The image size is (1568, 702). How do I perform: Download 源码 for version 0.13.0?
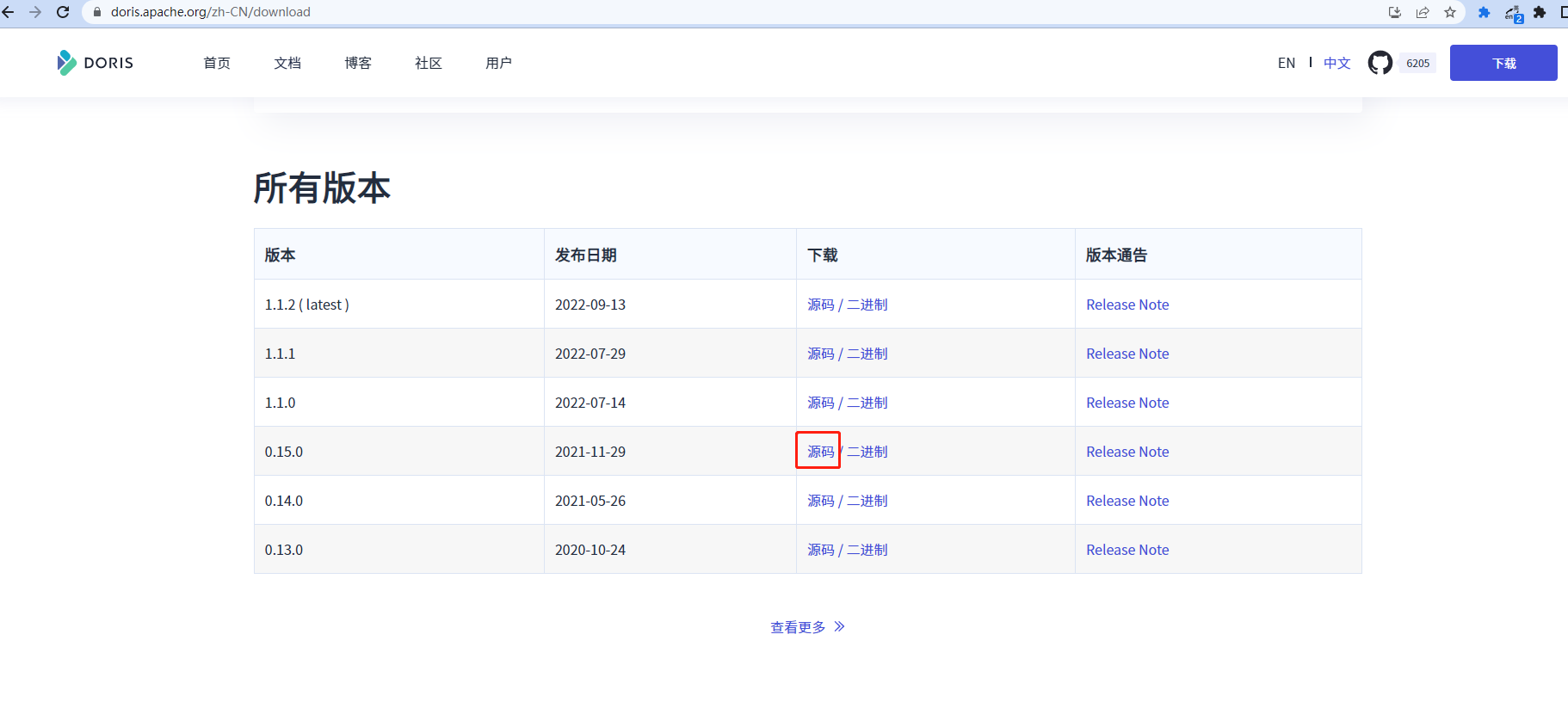[x=821, y=550]
